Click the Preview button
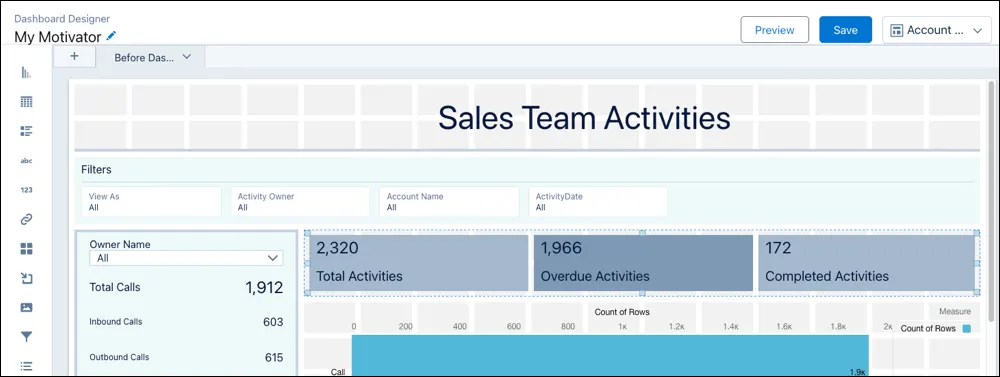1000x377 pixels. pos(774,30)
